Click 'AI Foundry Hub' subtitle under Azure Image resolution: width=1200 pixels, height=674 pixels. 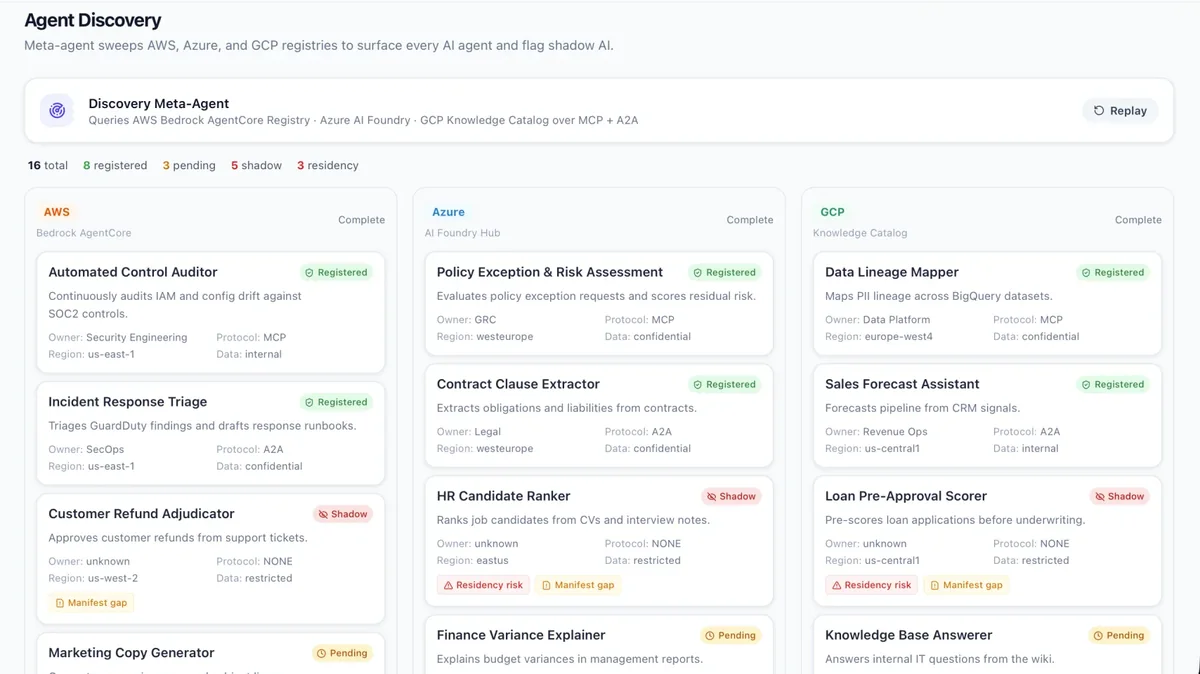tap(462, 233)
